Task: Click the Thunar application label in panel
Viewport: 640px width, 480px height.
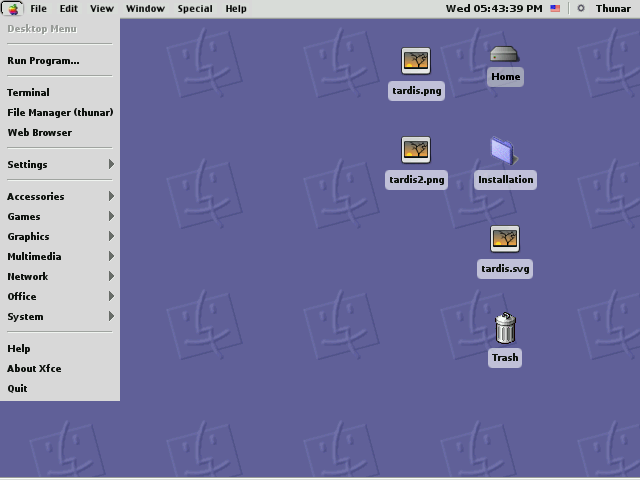Action: [613, 9]
